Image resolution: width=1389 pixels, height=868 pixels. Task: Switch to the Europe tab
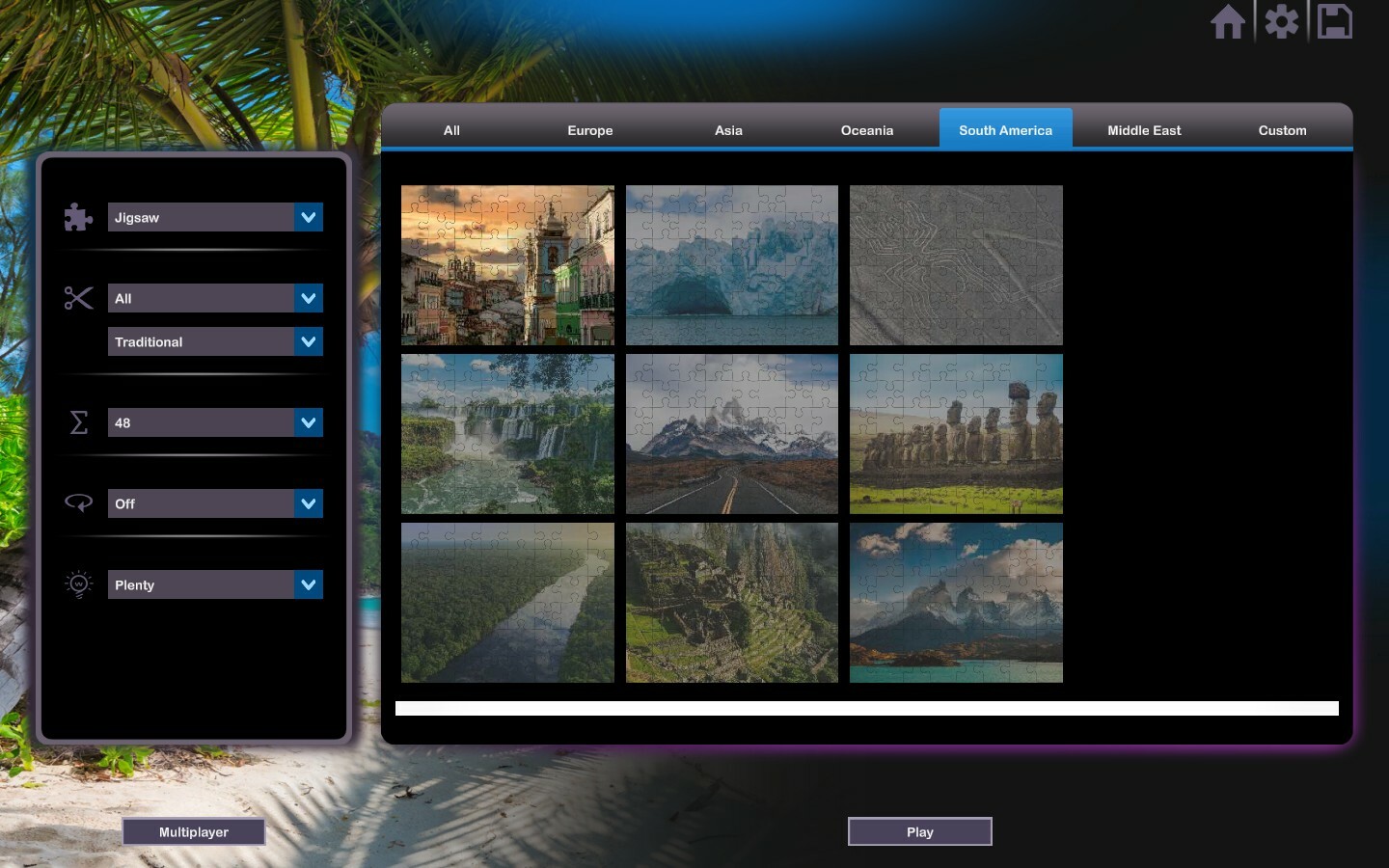pyautogui.click(x=589, y=130)
